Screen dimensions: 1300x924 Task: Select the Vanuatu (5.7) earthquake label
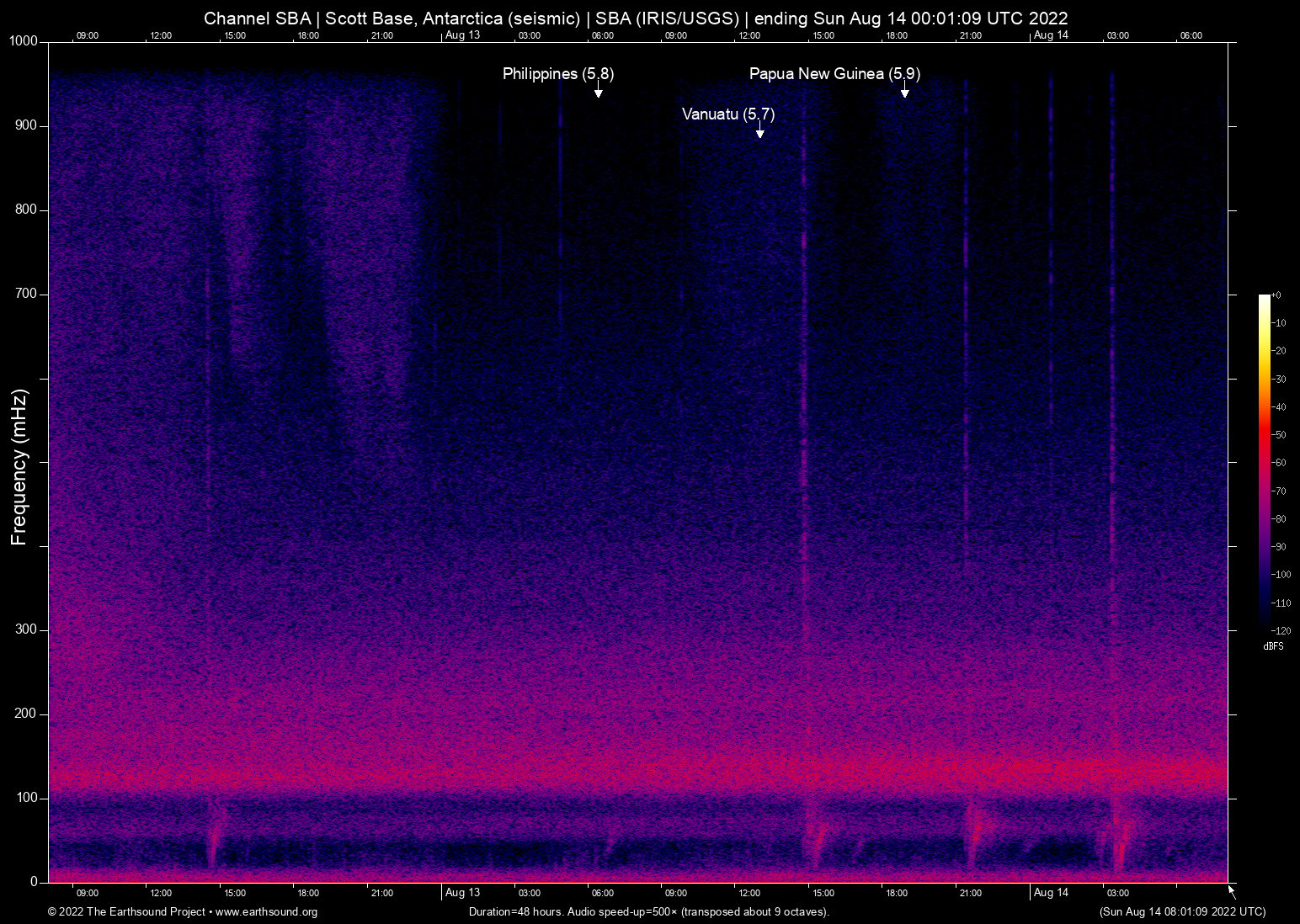pyautogui.click(x=727, y=114)
